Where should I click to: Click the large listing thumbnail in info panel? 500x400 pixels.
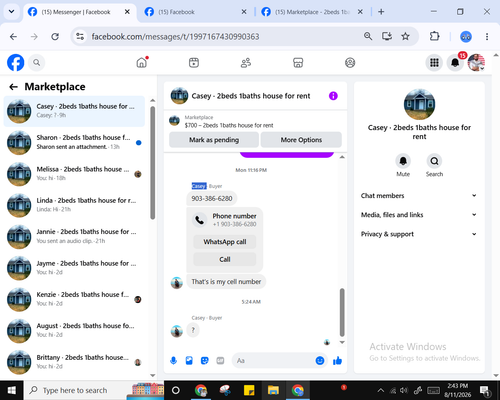419,104
